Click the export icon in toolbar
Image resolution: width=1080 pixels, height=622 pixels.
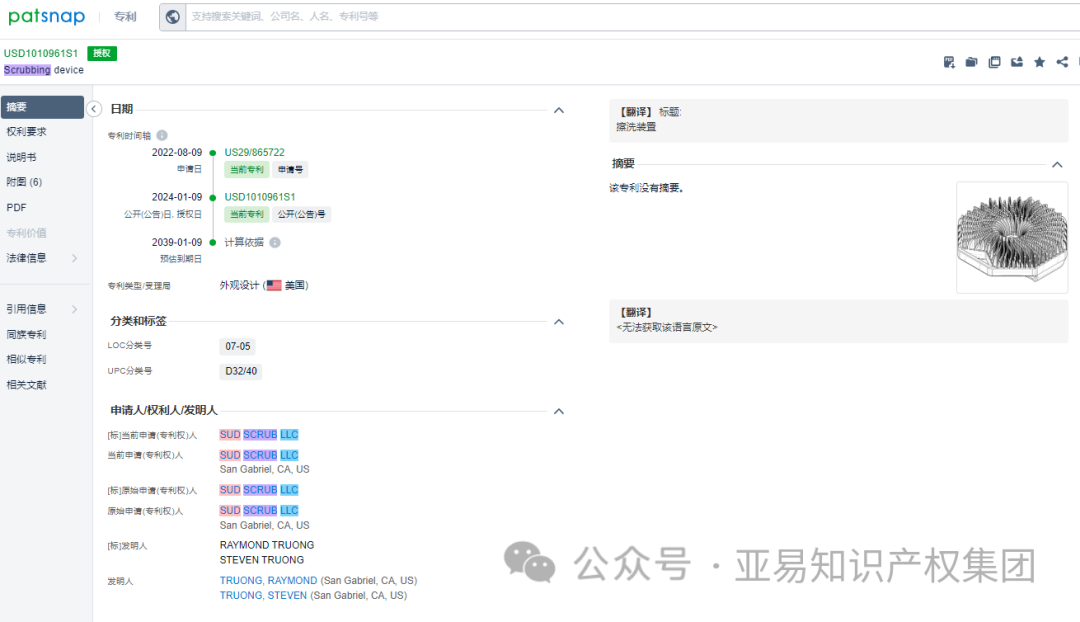1016,61
